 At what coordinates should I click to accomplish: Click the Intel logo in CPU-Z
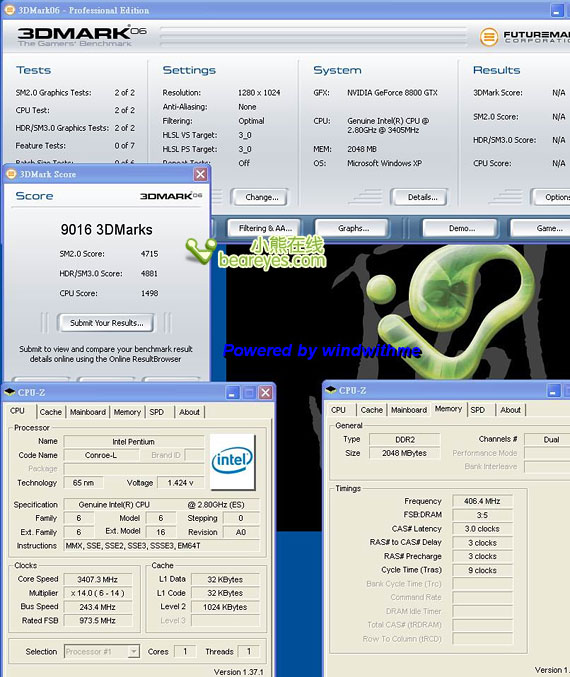coord(232,462)
